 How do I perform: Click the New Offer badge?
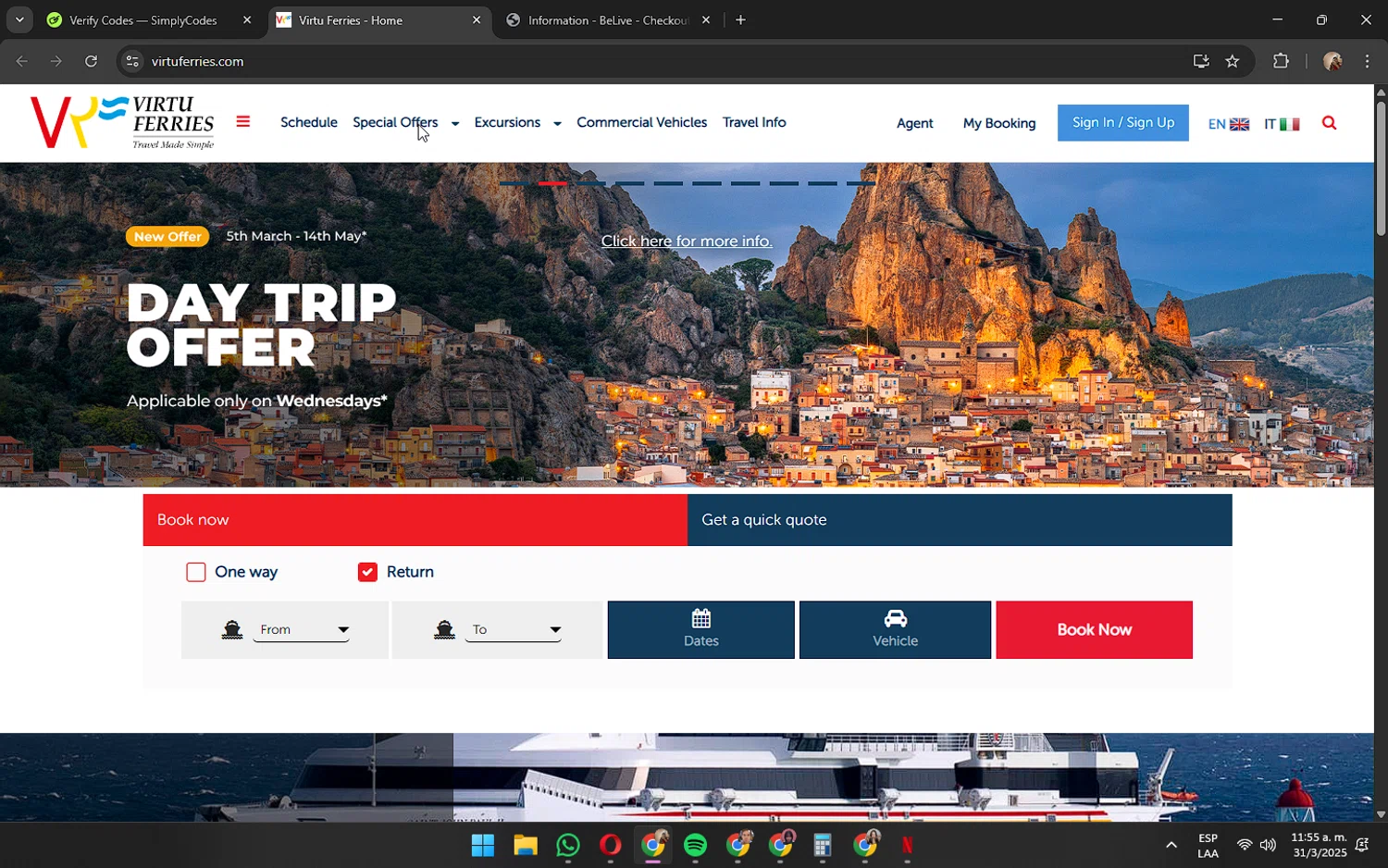tap(167, 237)
